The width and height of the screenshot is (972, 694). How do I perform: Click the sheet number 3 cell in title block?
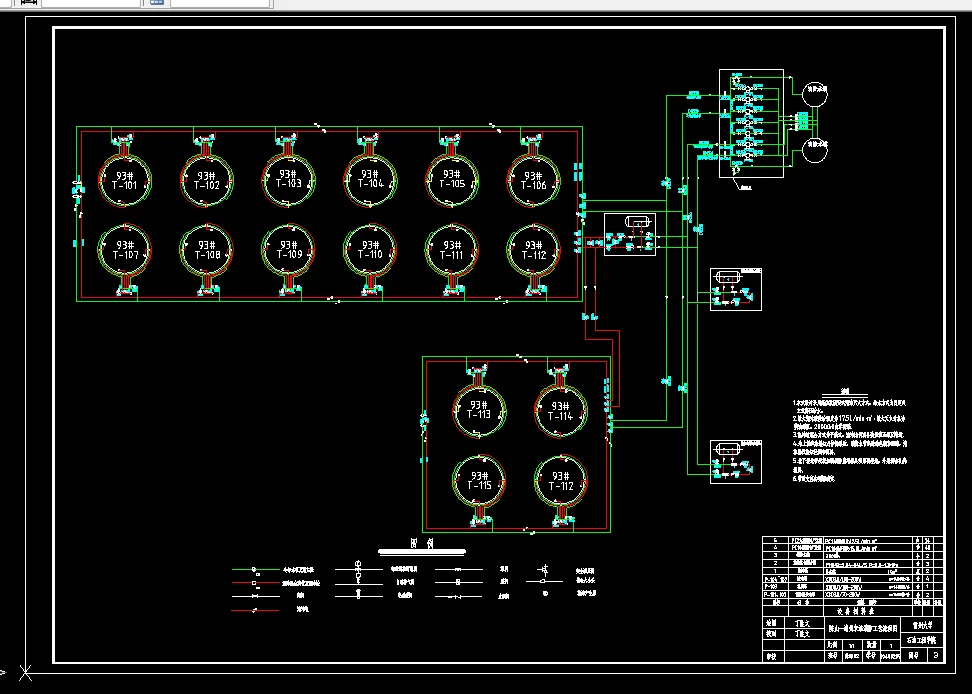(x=936, y=655)
